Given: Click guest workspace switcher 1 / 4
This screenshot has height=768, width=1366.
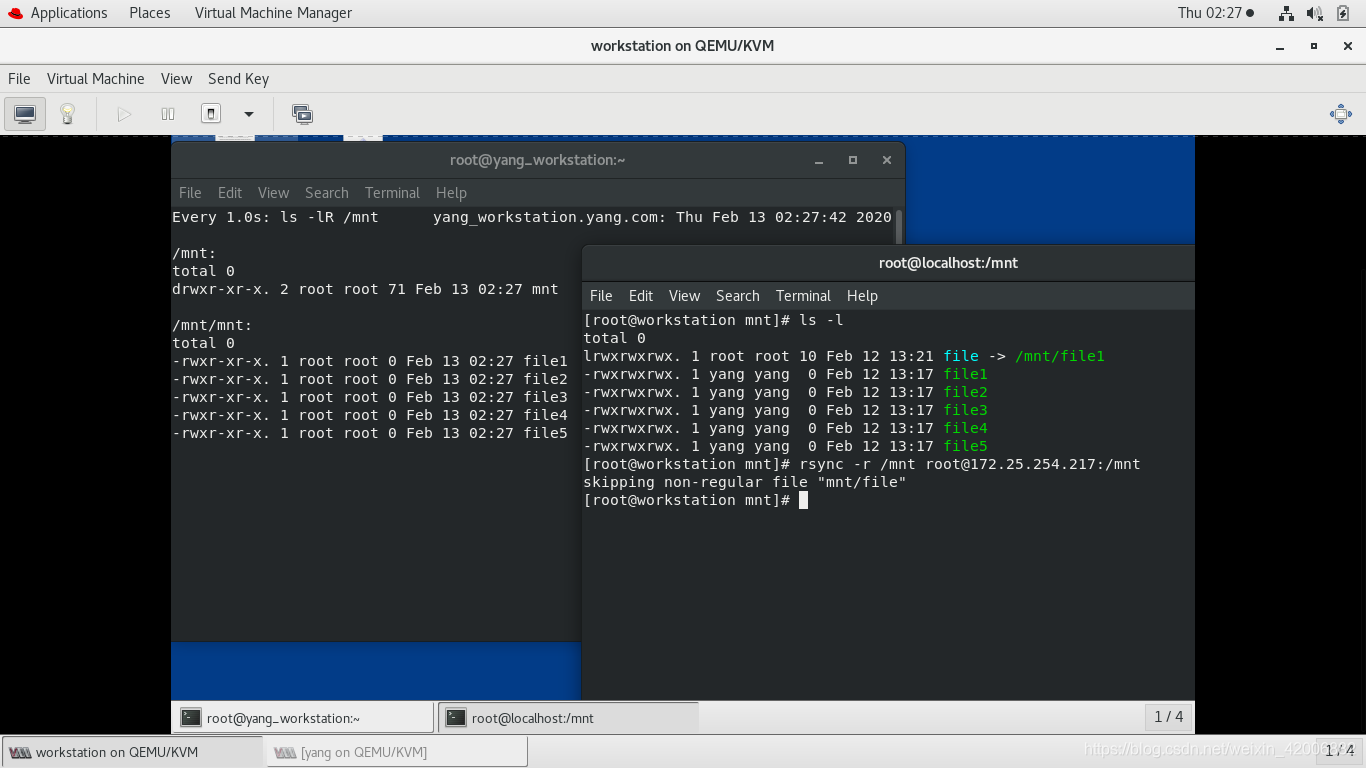Looking at the screenshot, I should pyautogui.click(x=1169, y=717).
